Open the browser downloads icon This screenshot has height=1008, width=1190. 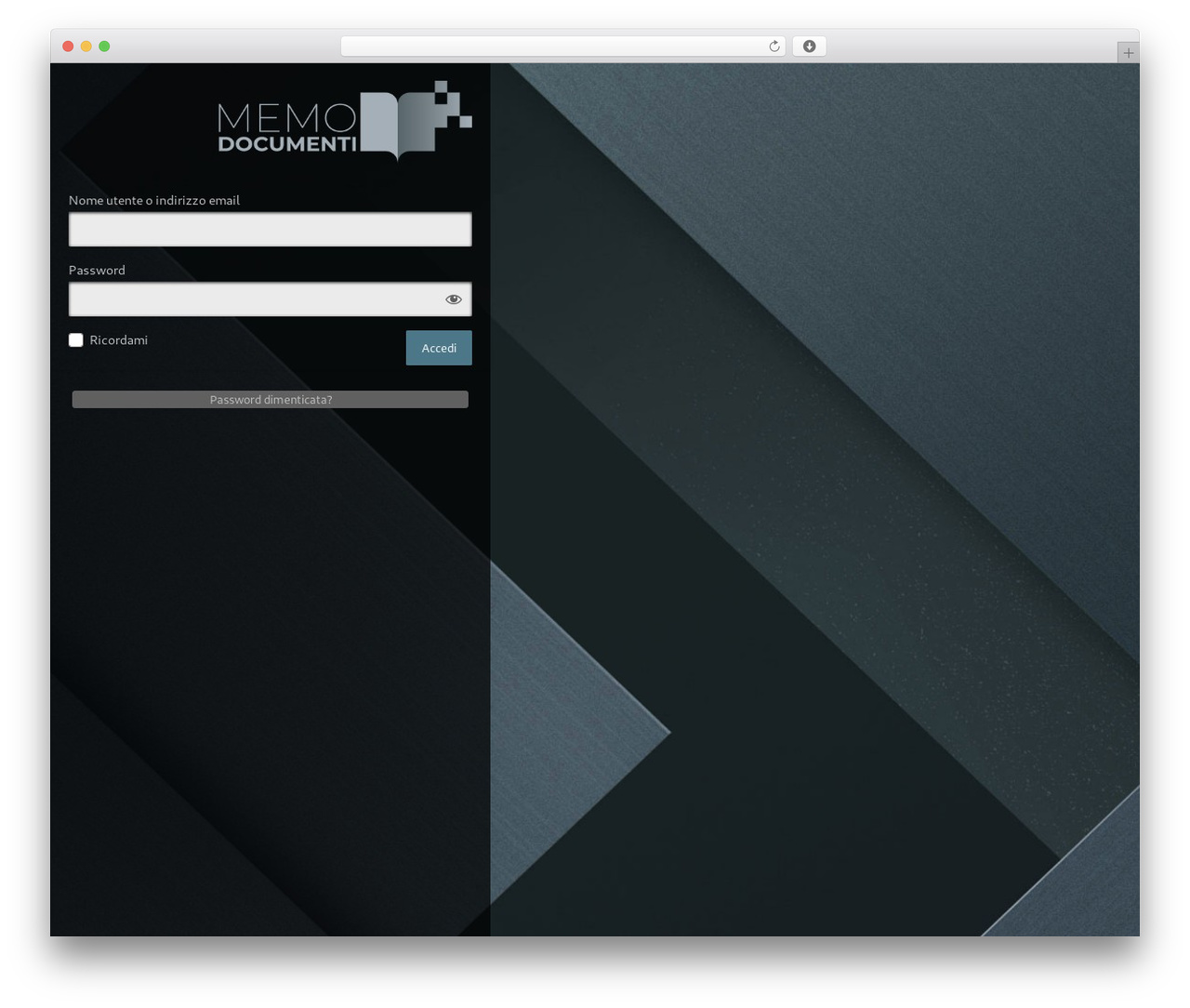pyautogui.click(x=809, y=46)
